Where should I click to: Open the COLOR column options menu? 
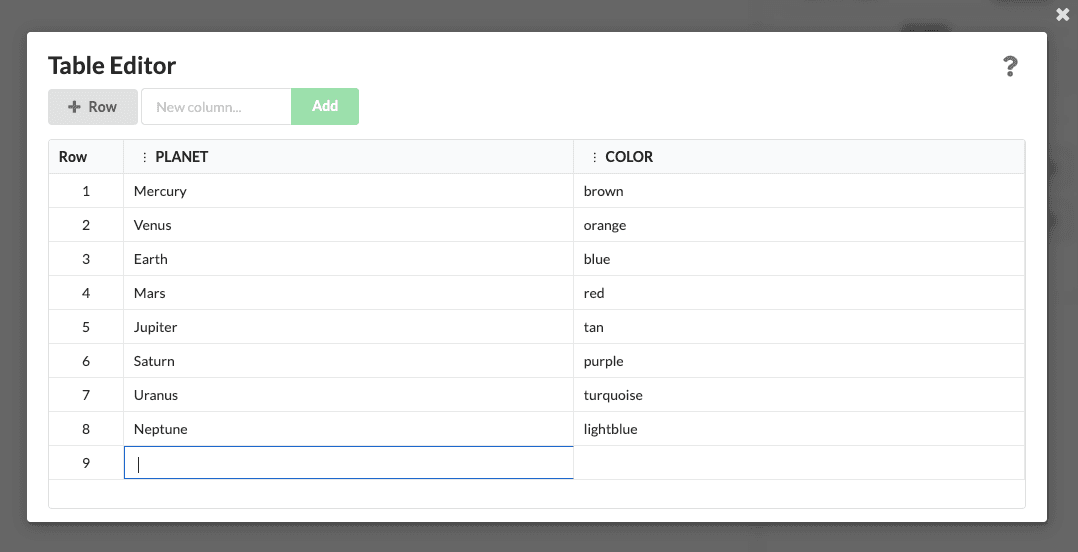pos(595,157)
